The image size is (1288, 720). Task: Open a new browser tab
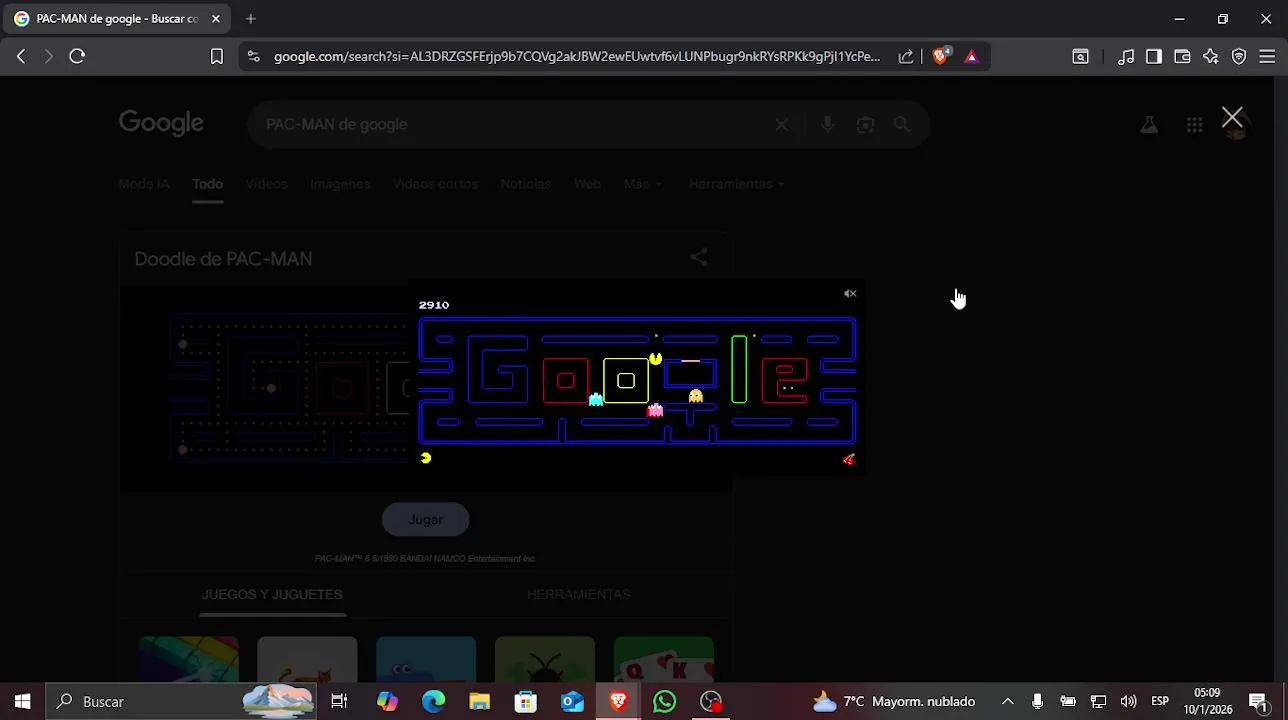click(x=251, y=19)
